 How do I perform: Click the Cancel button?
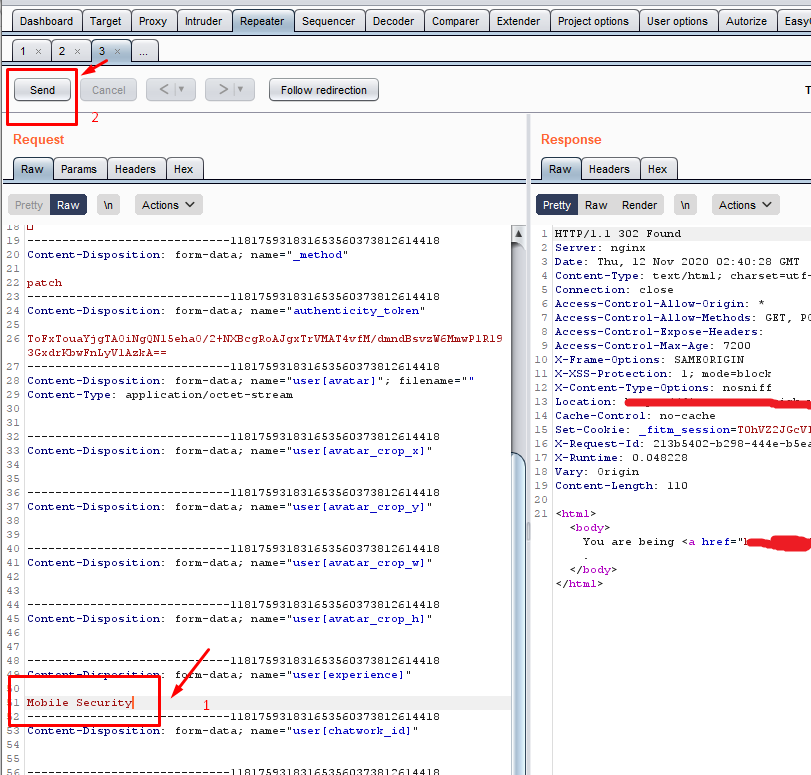pos(109,90)
